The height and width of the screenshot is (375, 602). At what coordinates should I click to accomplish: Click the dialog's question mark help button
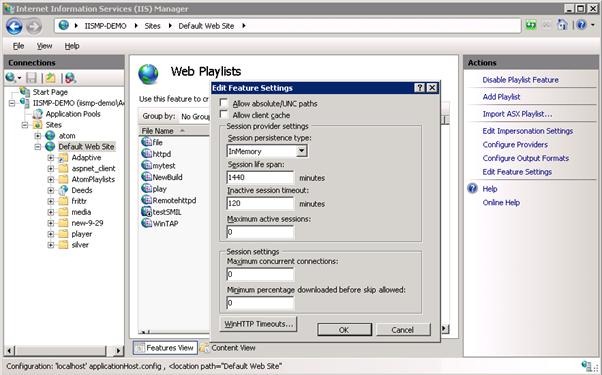click(x=420, y=88)
